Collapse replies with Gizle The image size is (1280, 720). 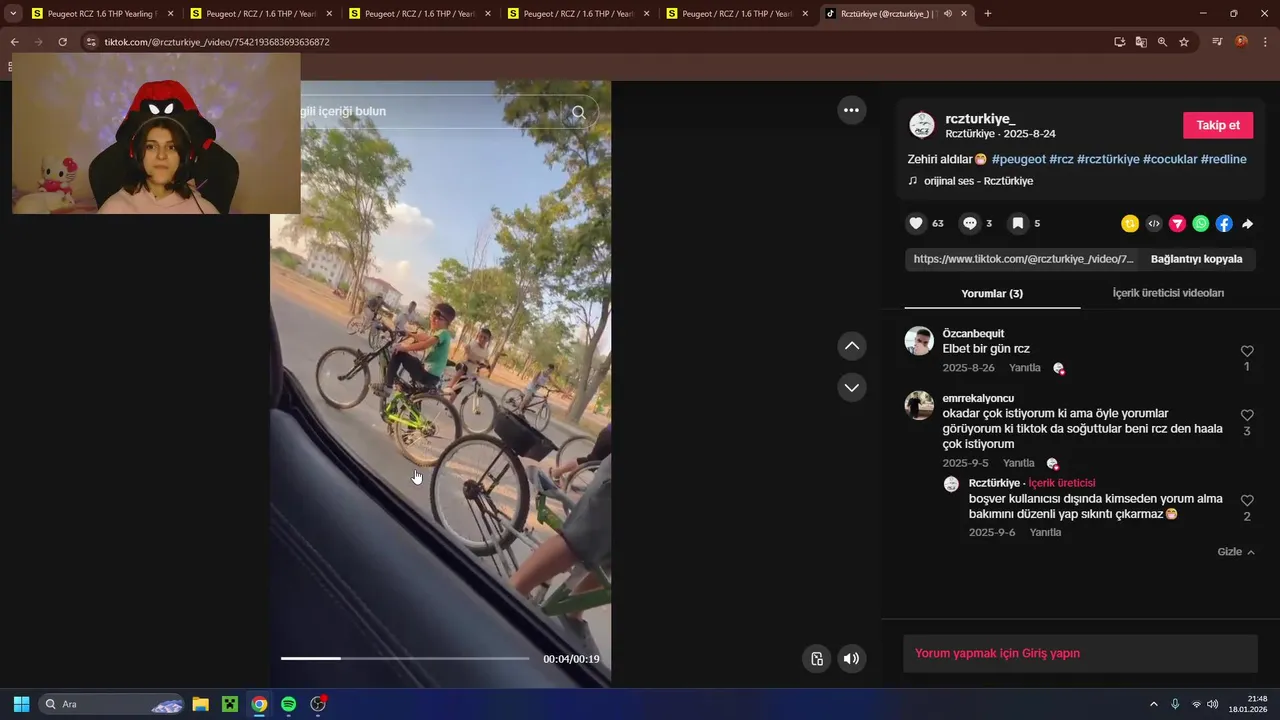(1236, 552)
